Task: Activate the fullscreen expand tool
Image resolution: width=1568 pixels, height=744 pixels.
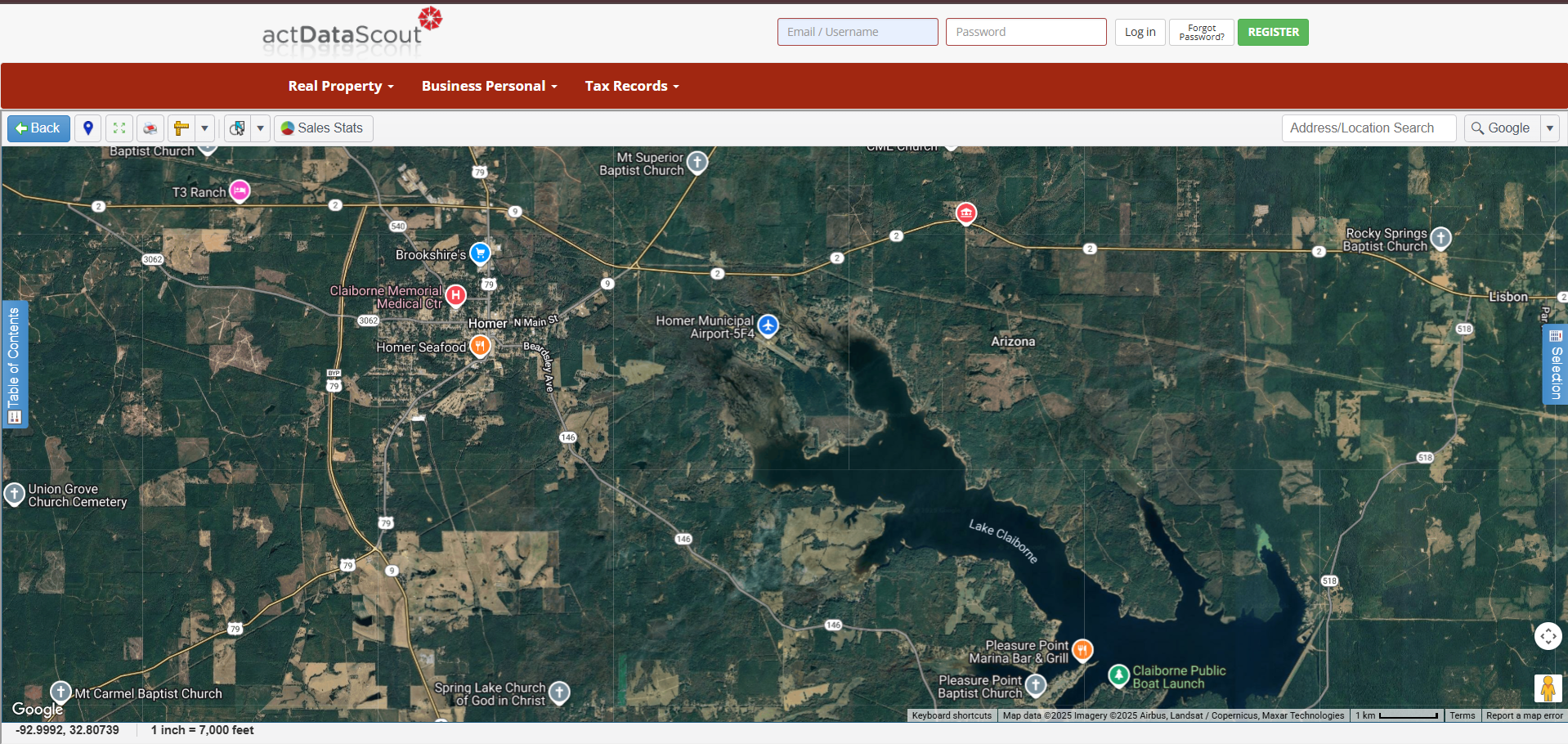Action: (119, 128)
